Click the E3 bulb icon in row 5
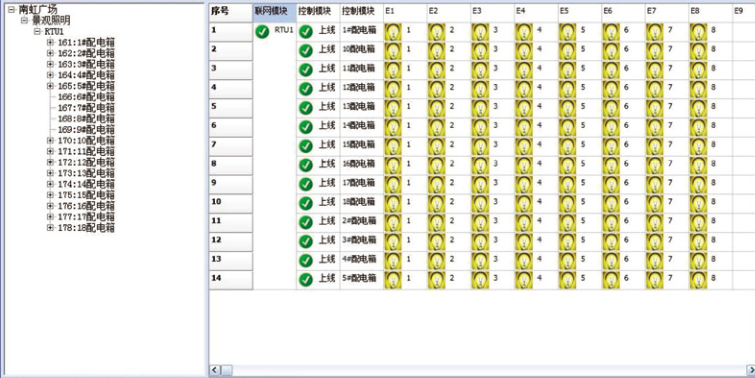Screen dimensions: 755x378 tap(480, 108)
